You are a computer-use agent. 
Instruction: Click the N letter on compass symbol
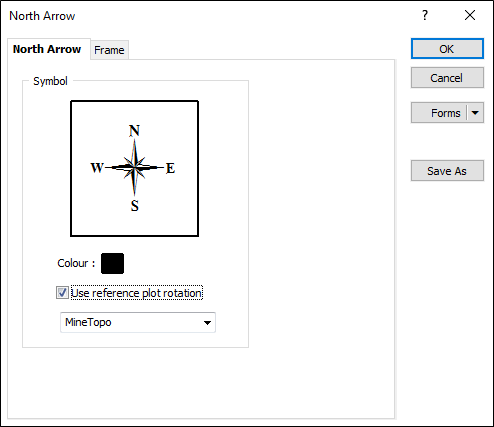pyautogui.click(x=134, y=130)
